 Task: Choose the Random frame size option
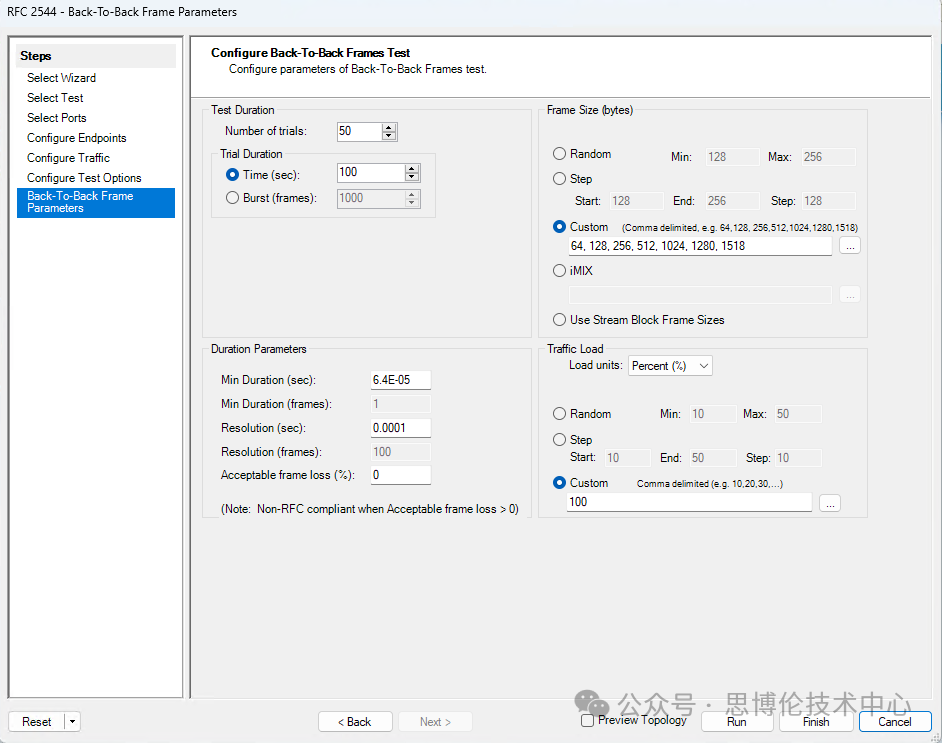560,154
